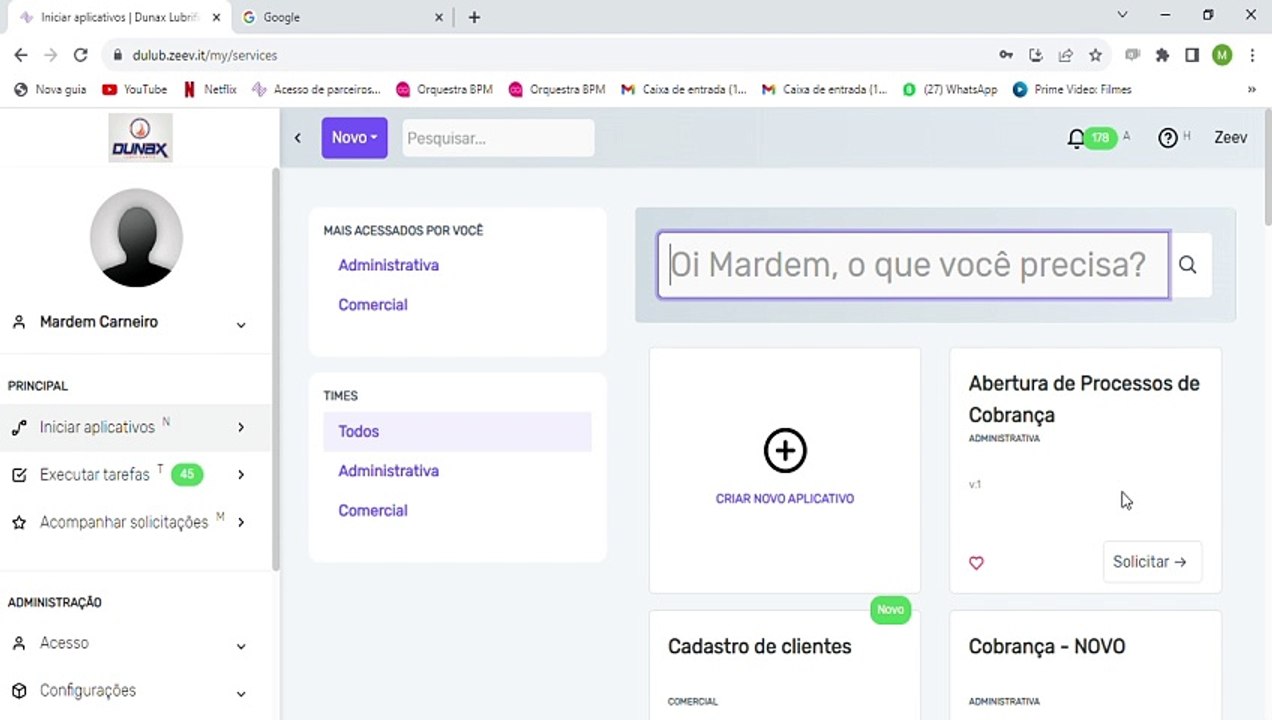Select Todos under Times
Image resolution: width=1272 pixels, height=720 pixels.
pos(457,432)
